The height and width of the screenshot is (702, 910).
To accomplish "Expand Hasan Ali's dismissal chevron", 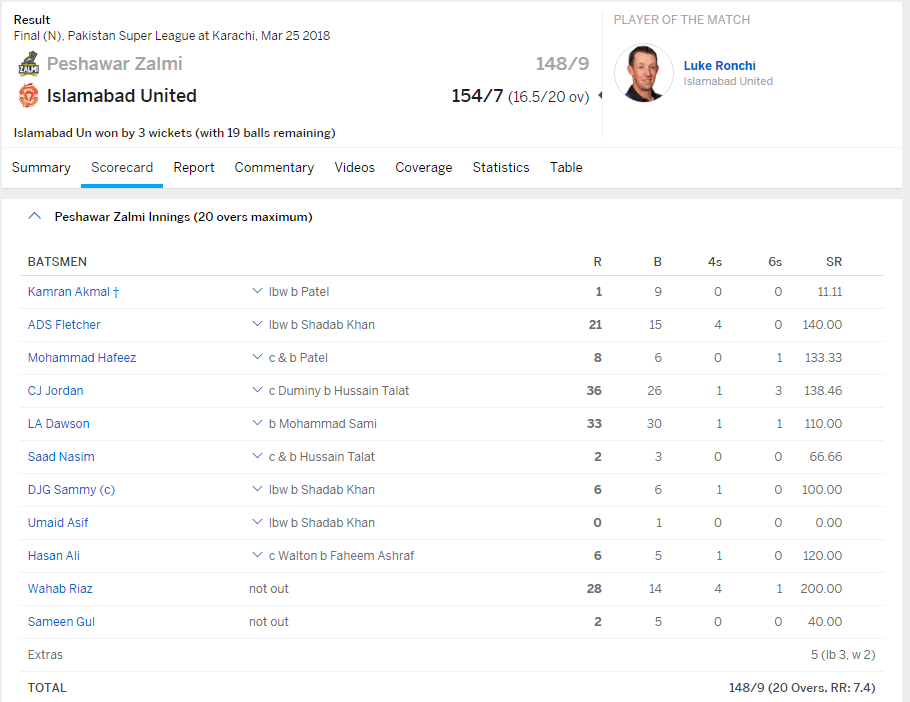I will tap(257, 556).
